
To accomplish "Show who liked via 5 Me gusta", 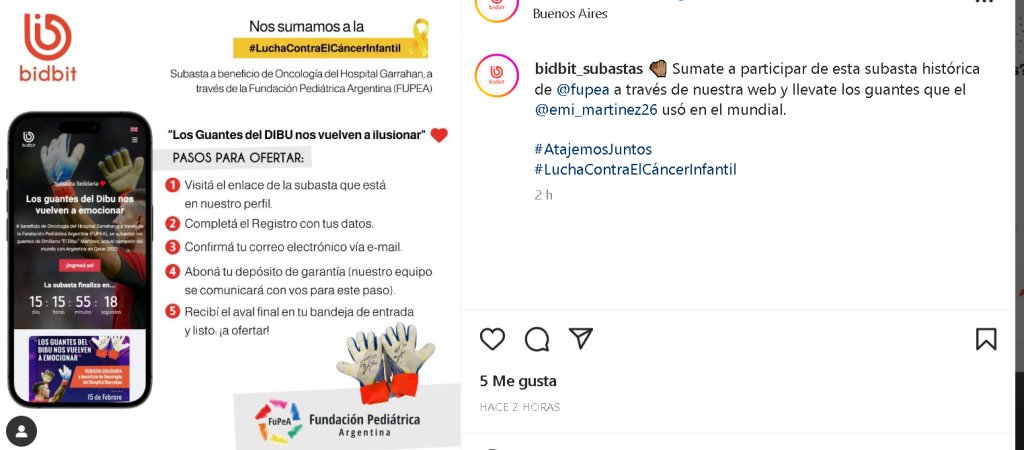I will click(x=518, y=381).
